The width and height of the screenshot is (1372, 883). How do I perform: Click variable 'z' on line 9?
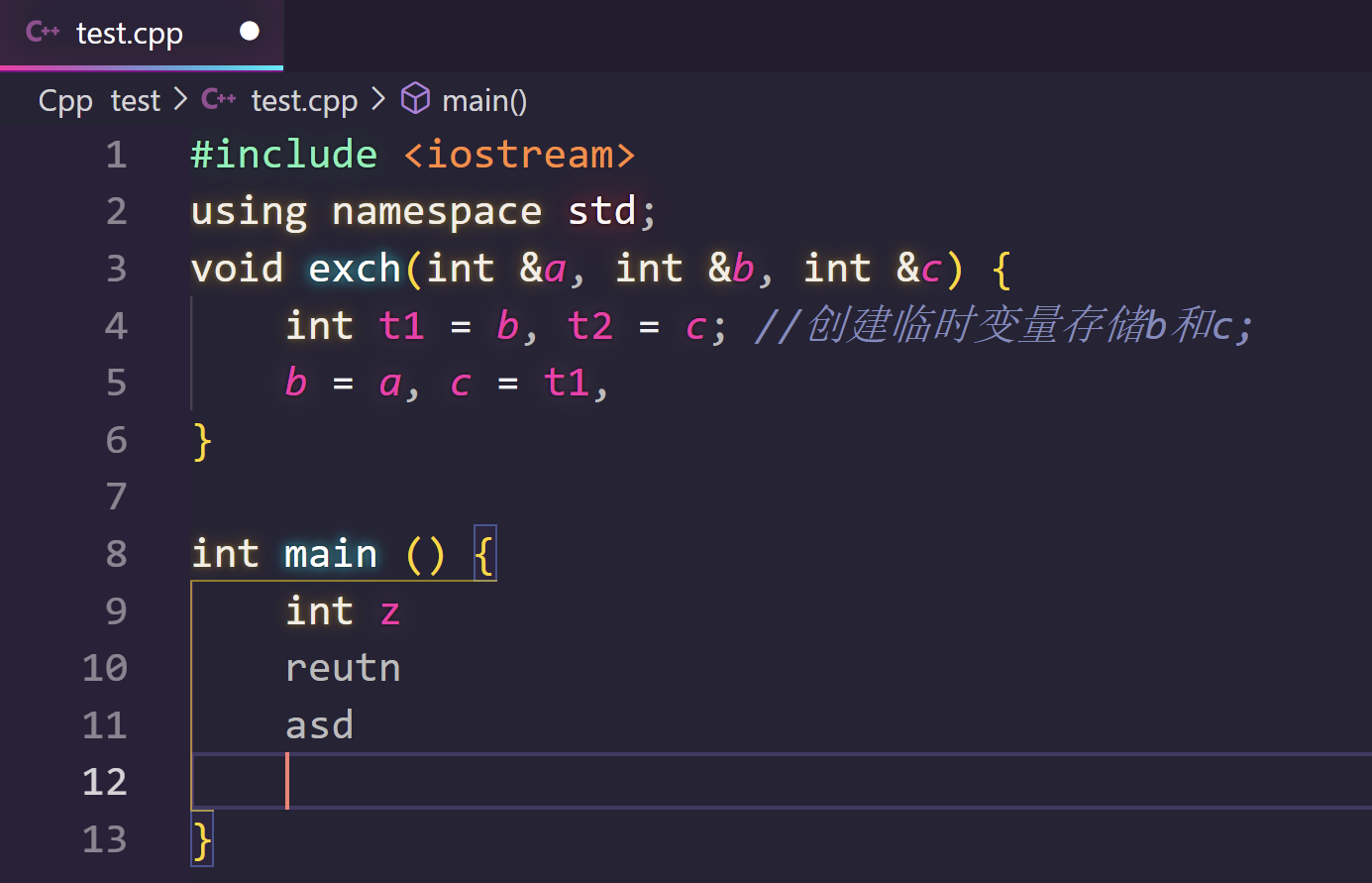pyautogui.click(x=389, y=613)
